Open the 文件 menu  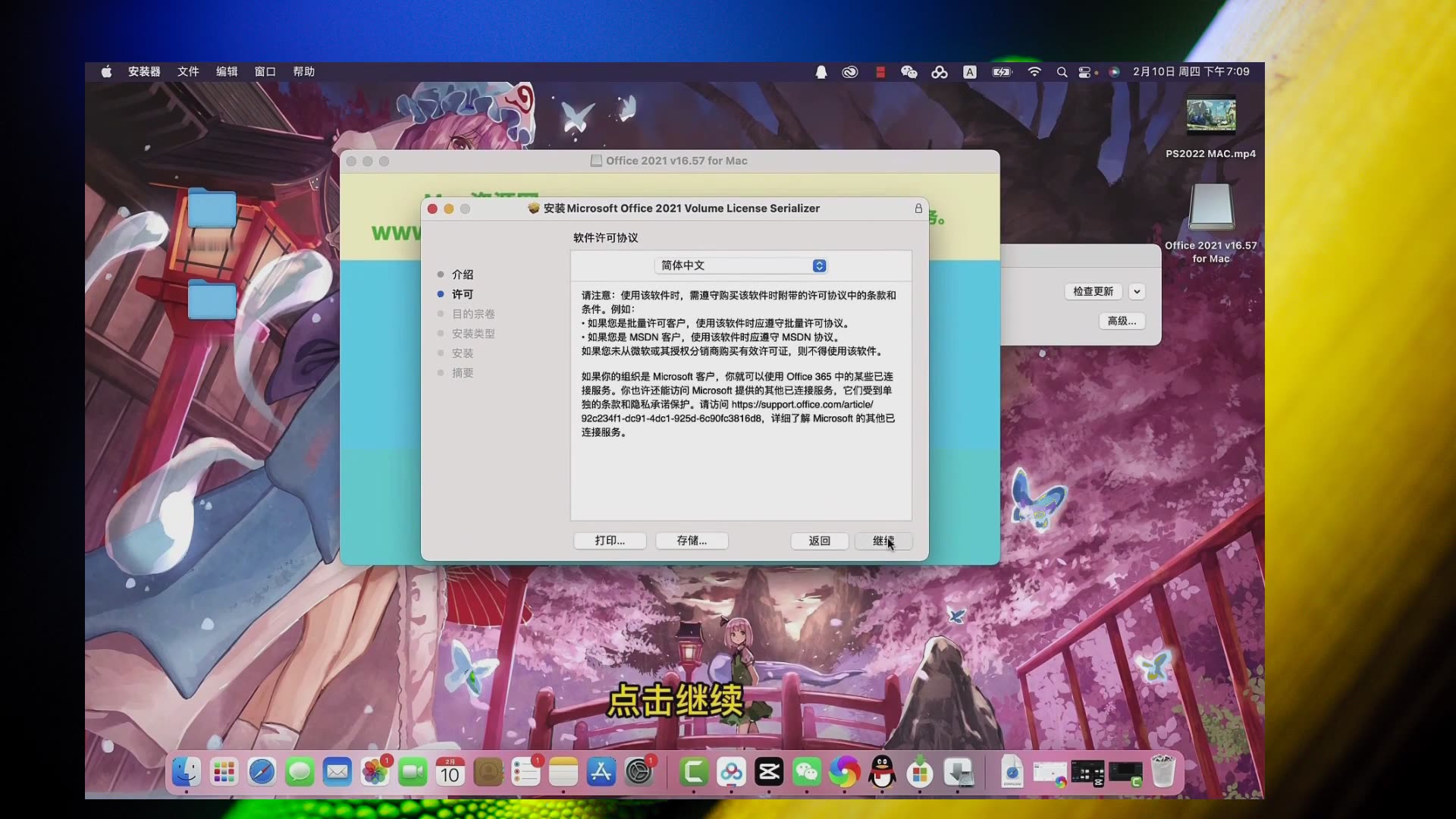(188, 71)
